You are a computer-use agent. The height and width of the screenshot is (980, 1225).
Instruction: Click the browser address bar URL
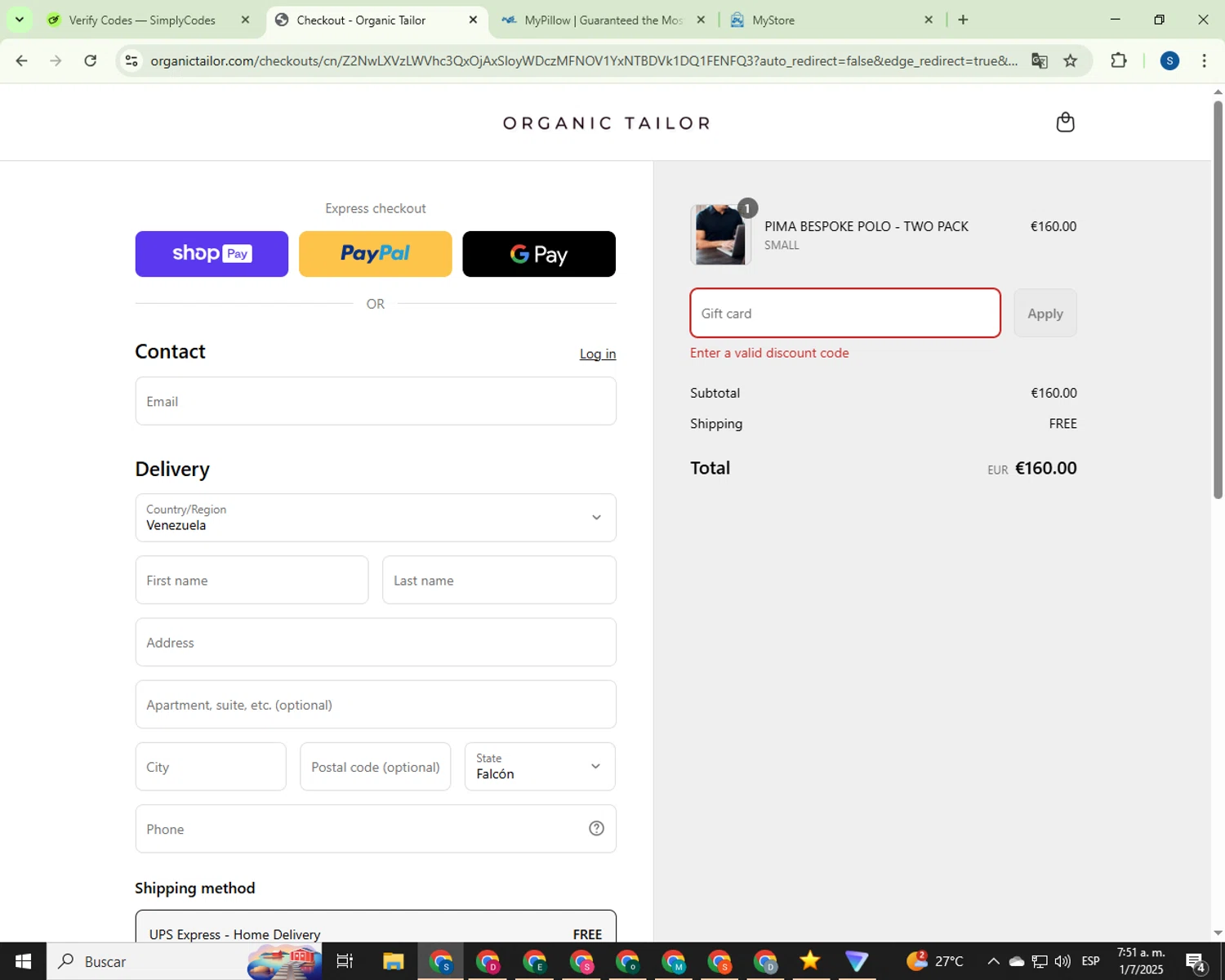coord(584,61)
